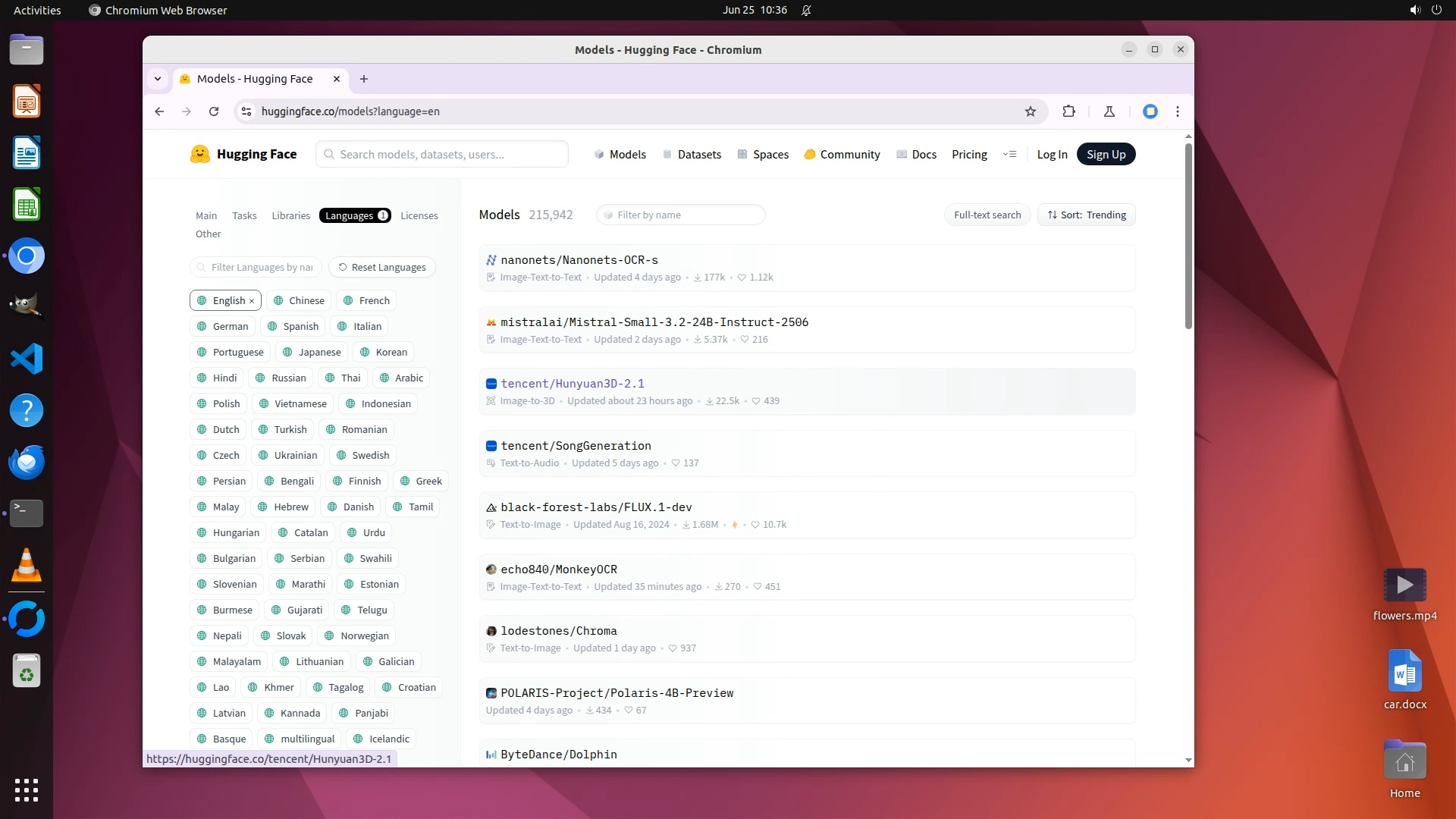Enable the Japanese language filter

[x=312, y=352]
